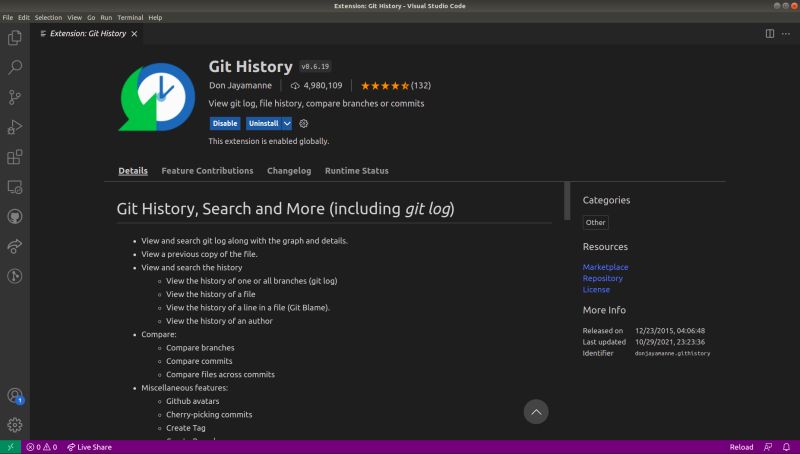Open the errors and warnings status item
This screenshot has height=454, width=800.
[41, 447]
